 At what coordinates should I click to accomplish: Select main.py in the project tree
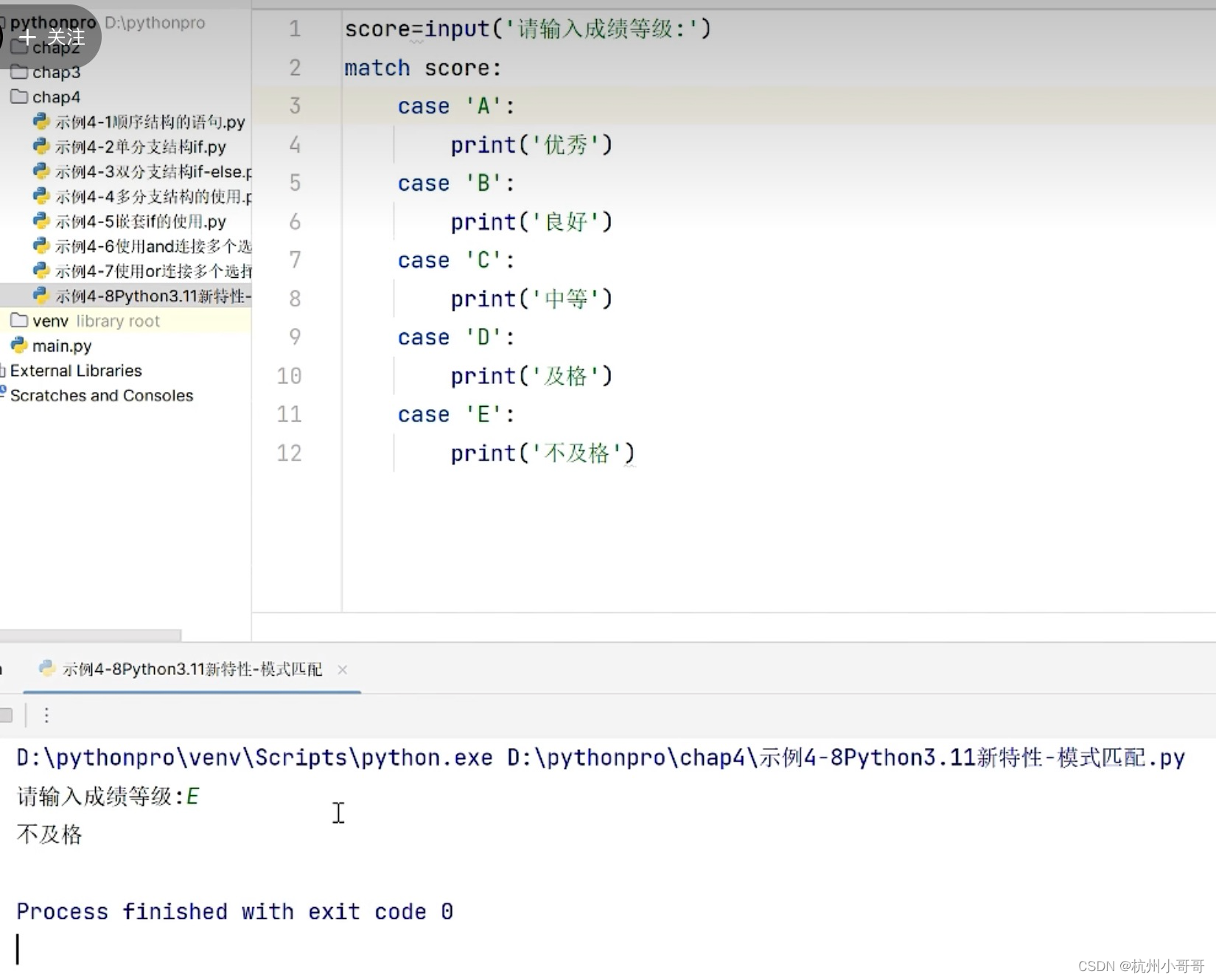[x=63, y=345]
